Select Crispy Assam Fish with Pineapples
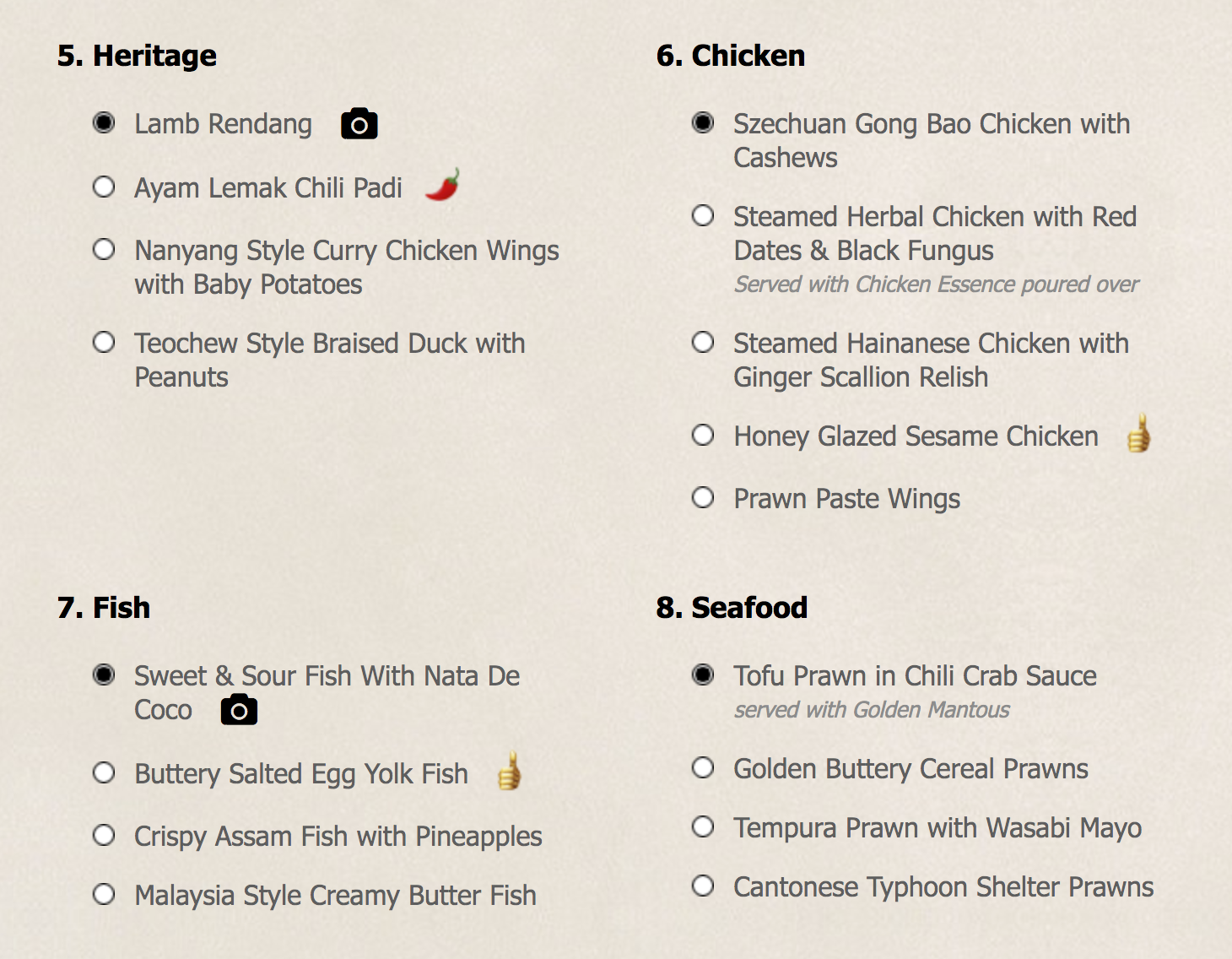Image resolution: width=1232 pixels, height=959 pixels. [x=104, y=836]
